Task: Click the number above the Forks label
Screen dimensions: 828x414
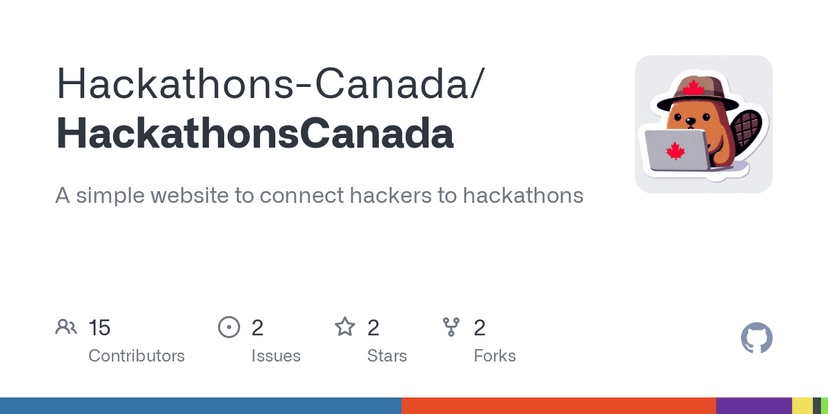Action: 479,327
